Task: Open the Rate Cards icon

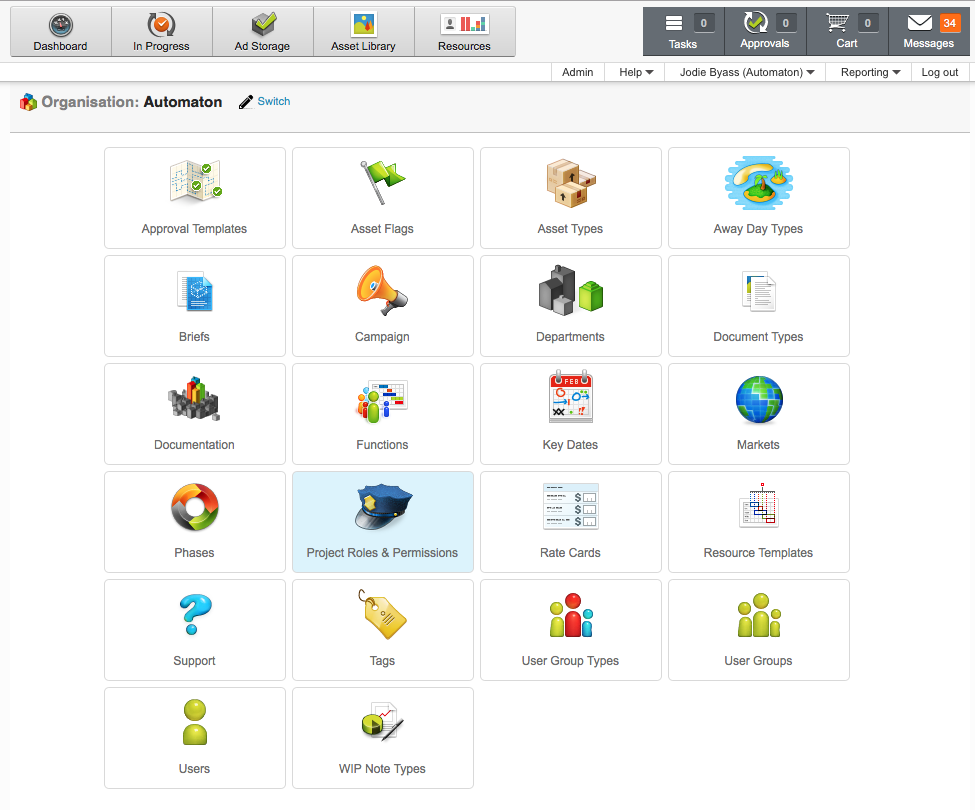Action: coord(570,506)
